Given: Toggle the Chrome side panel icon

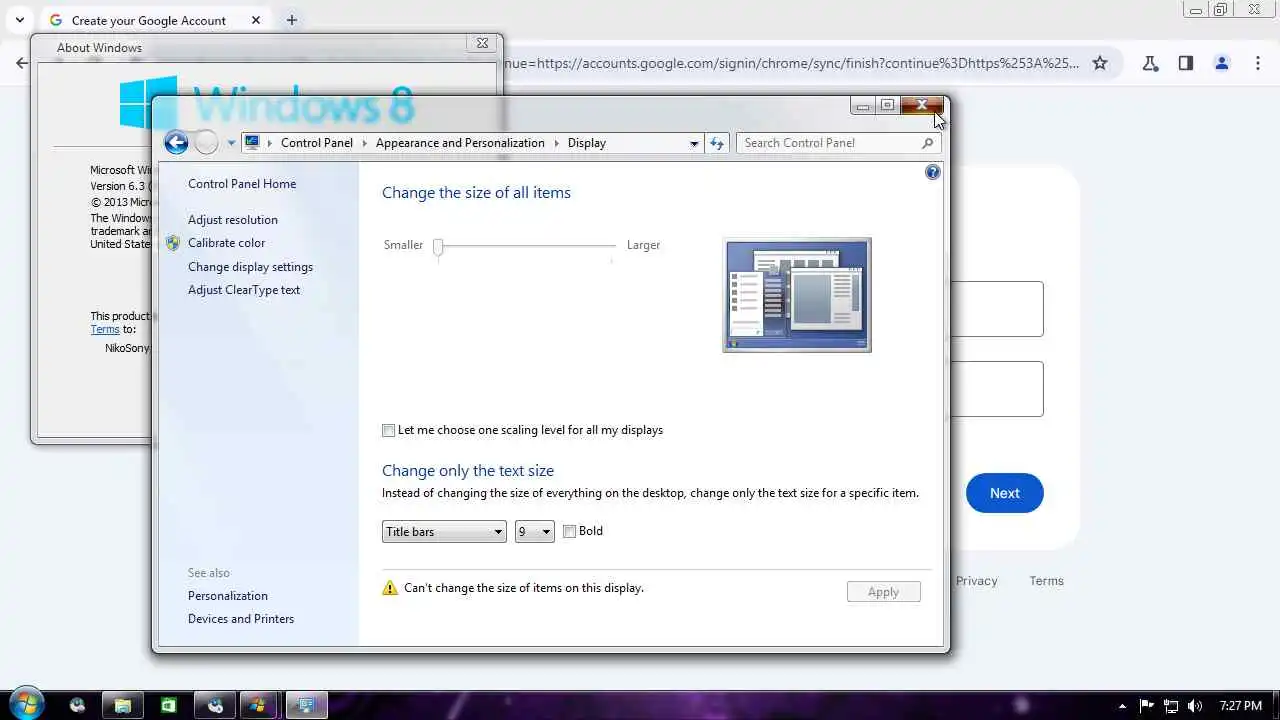Looking at the screenshot, I should pos(1185,63).
